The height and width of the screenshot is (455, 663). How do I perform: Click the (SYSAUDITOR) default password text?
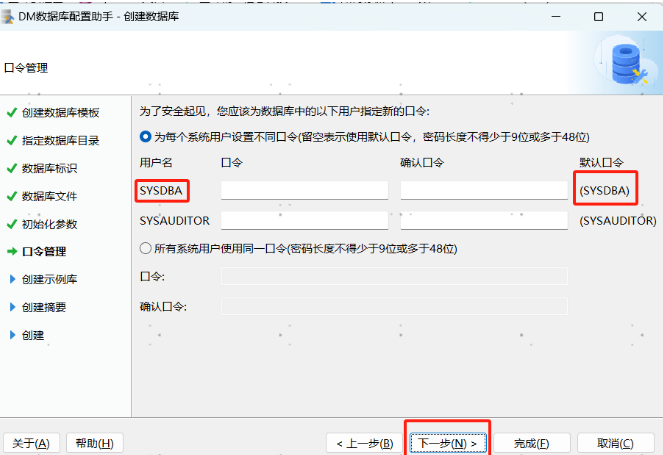tap(618, 221)
